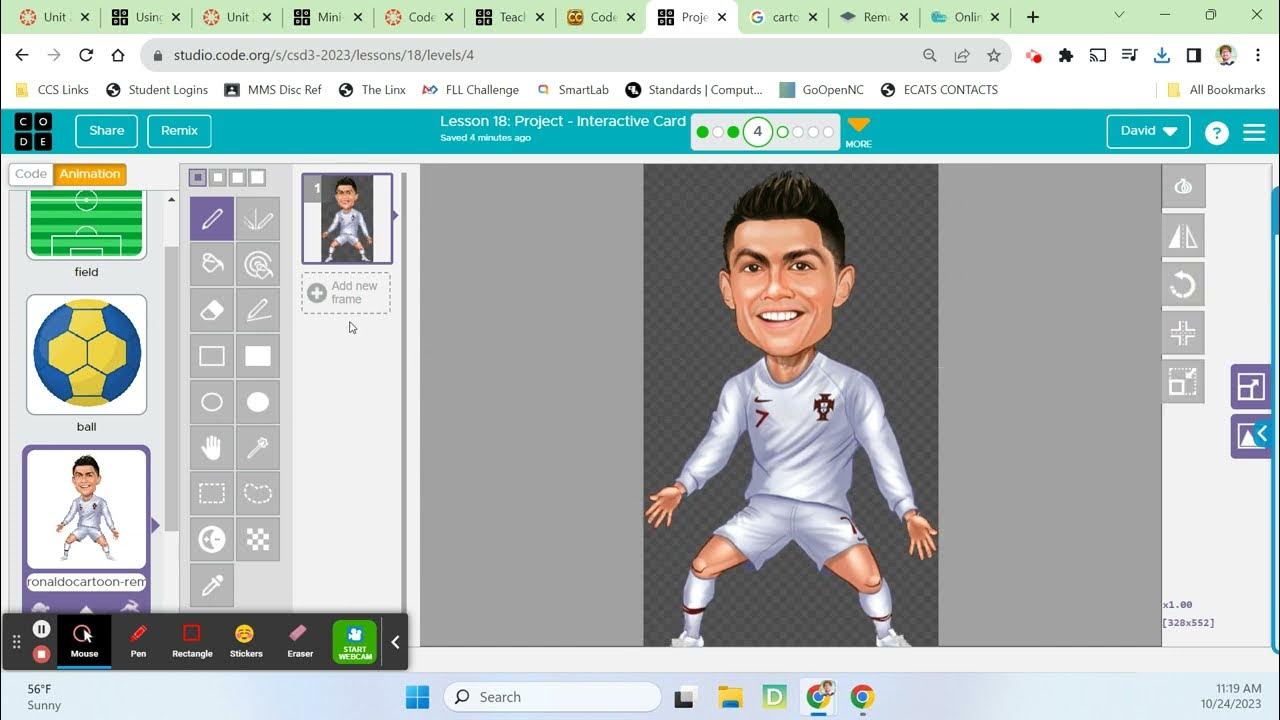Open the David account dropdown
The width and height of the screenshot is (1280, 720).
(1148, 131)
